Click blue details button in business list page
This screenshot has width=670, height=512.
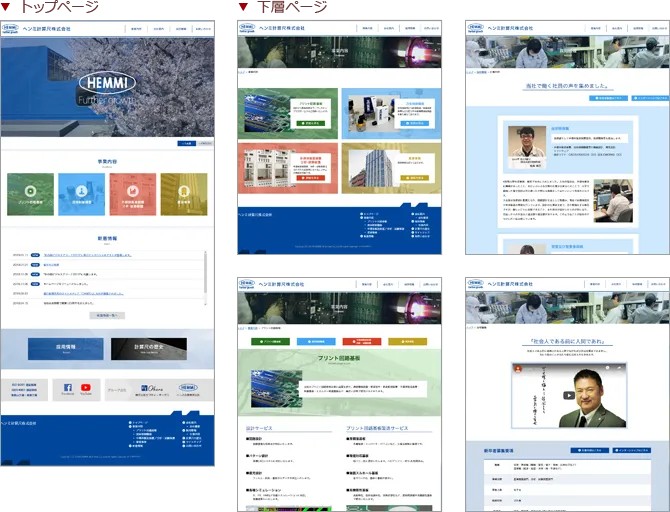(414, 123)
